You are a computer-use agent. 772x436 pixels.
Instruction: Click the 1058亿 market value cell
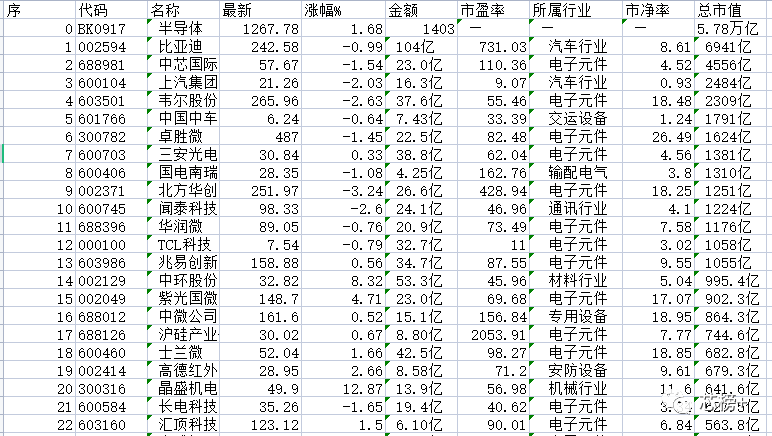pos(733,245)
